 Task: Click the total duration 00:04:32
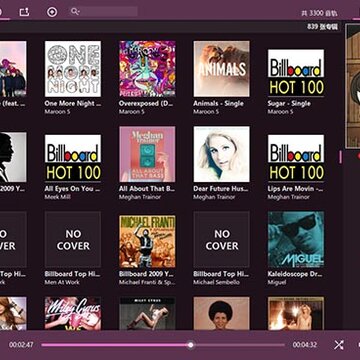305,345
